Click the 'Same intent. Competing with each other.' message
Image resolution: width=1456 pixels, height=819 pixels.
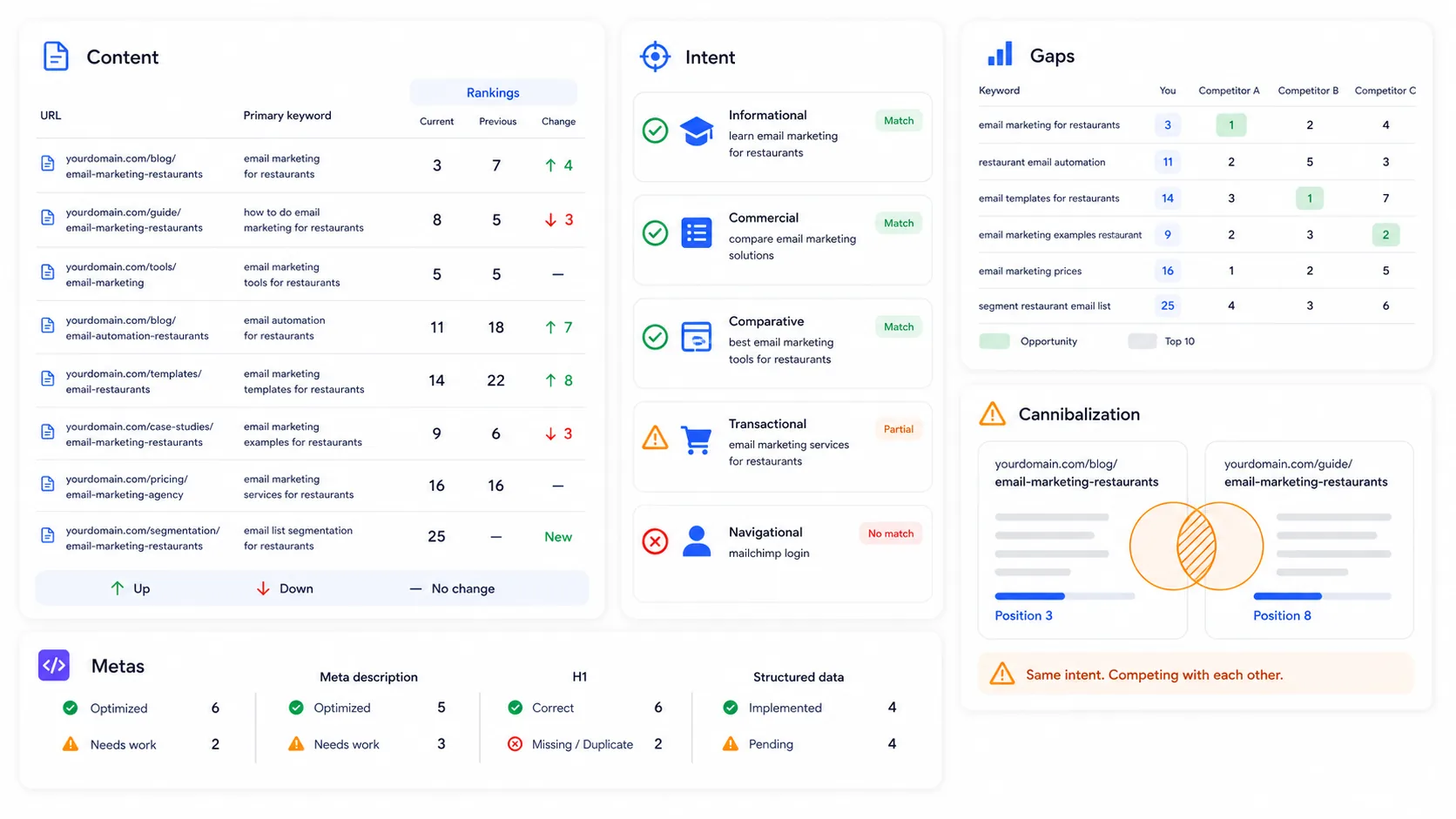1154,675
